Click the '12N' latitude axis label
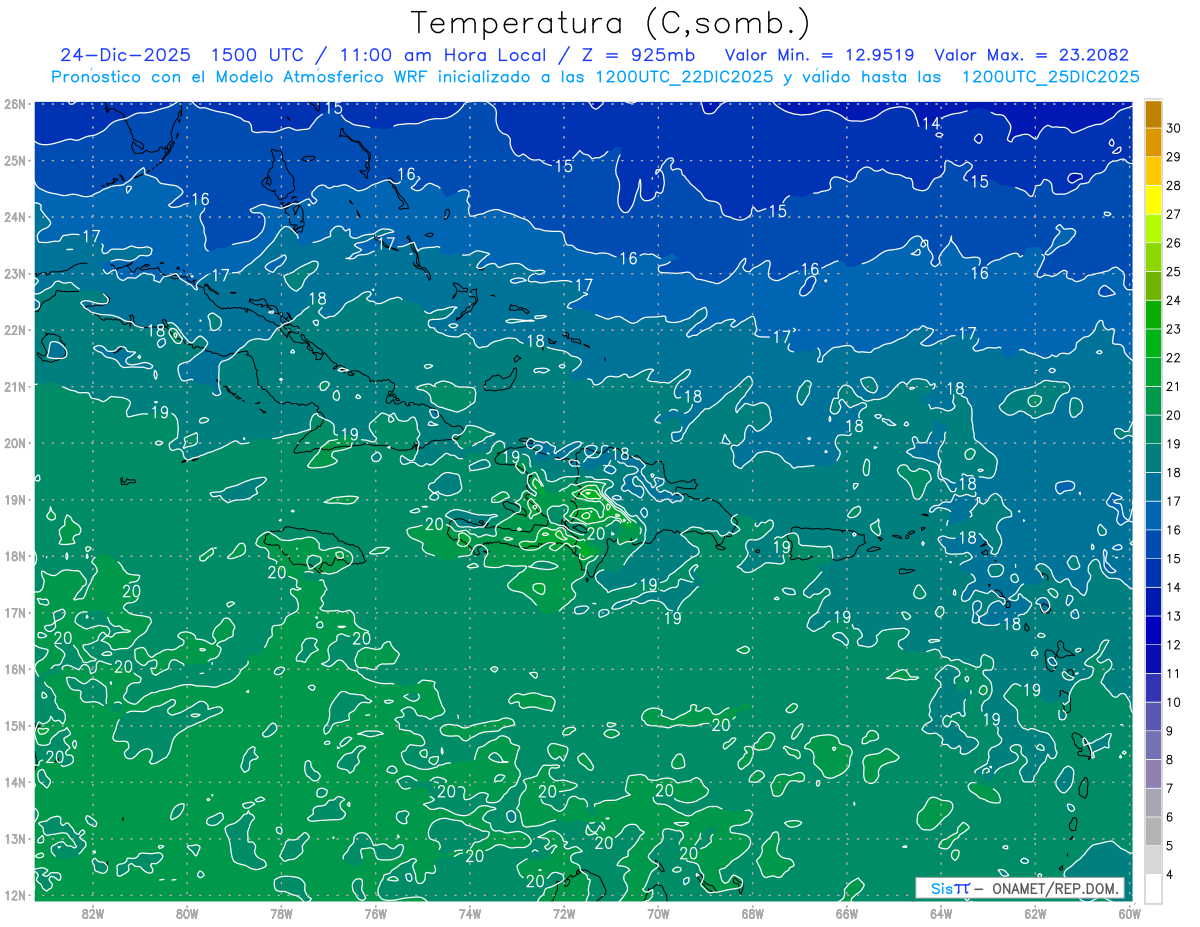The height and width of the screenshot is (927, 1200). (14, 895)
